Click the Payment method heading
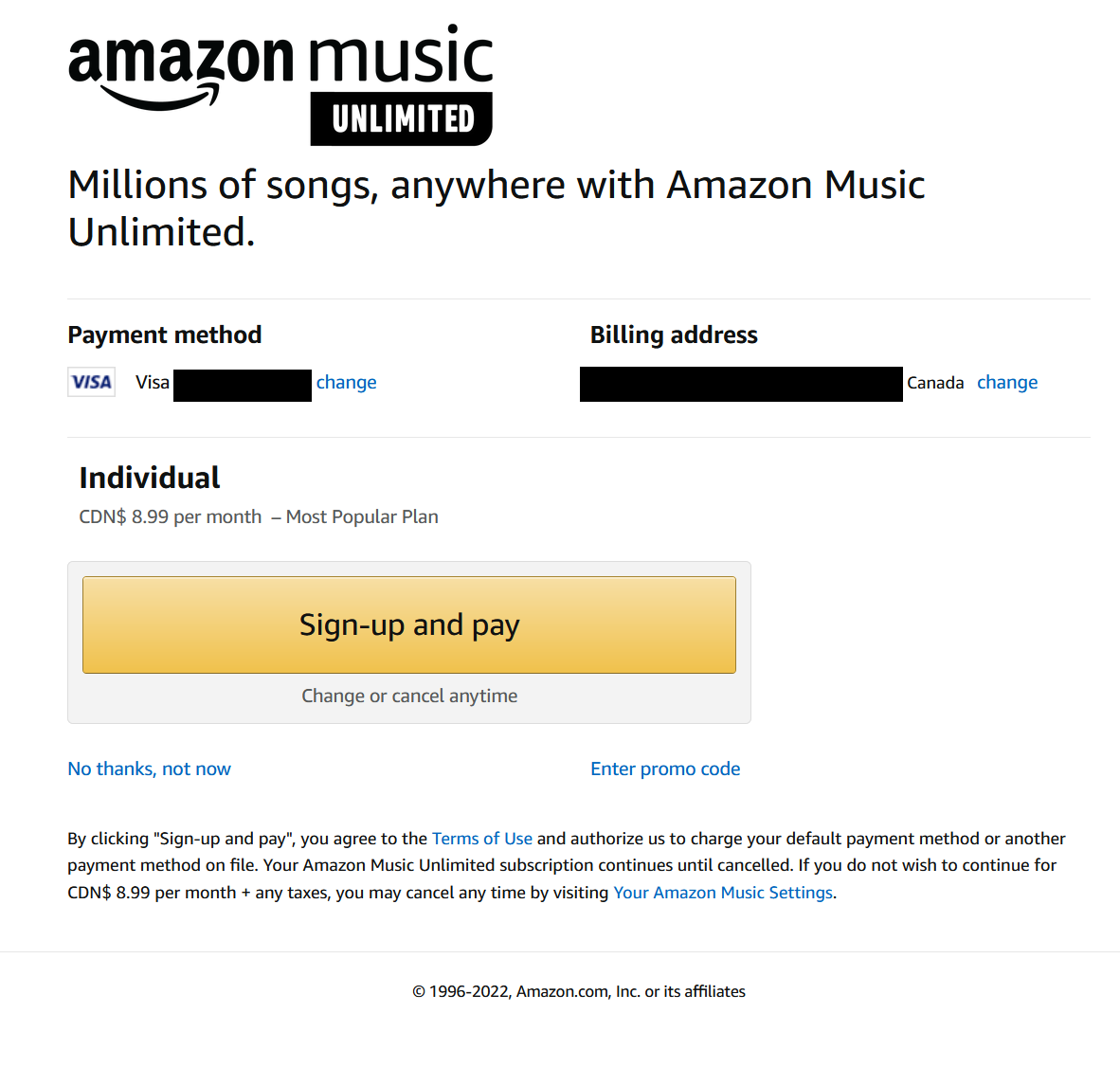Image resolution: width=1120 pixels, height=1067 pixels. [165, 335]
